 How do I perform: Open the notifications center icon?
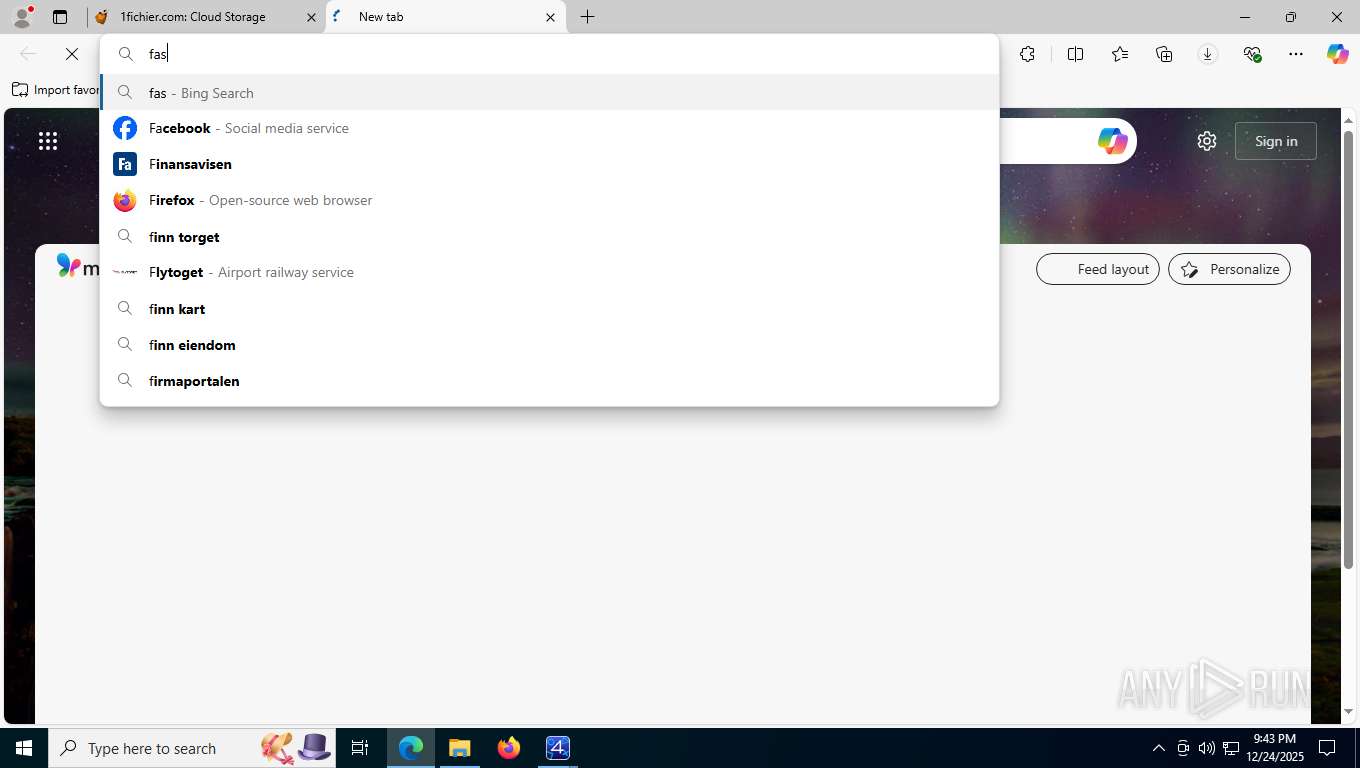coord(1327,748)
